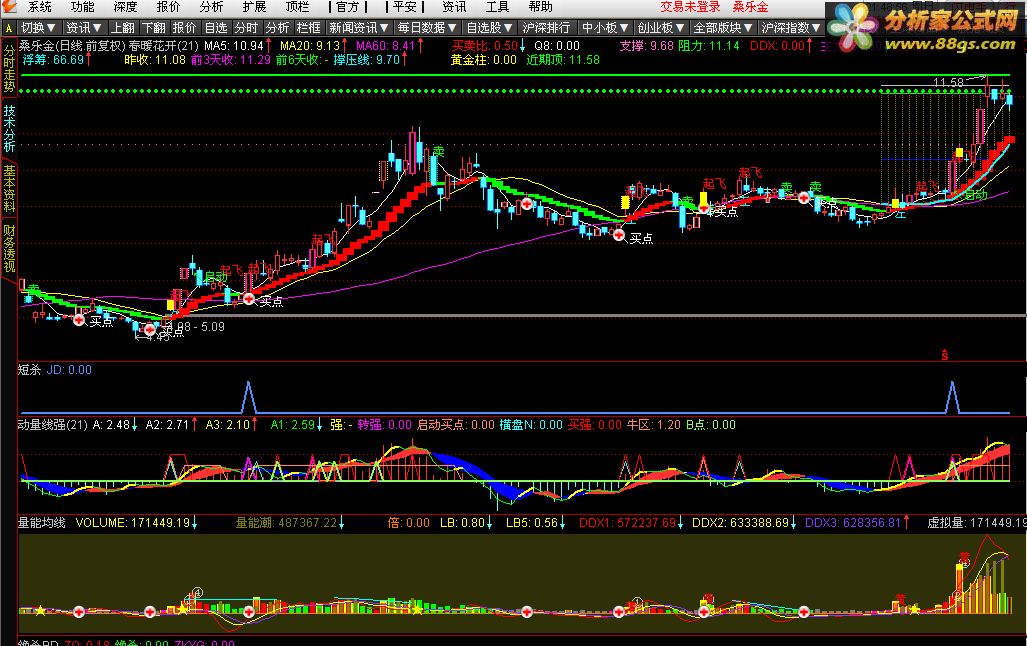Click the 平安 menu entry

[x=405, y=7]
